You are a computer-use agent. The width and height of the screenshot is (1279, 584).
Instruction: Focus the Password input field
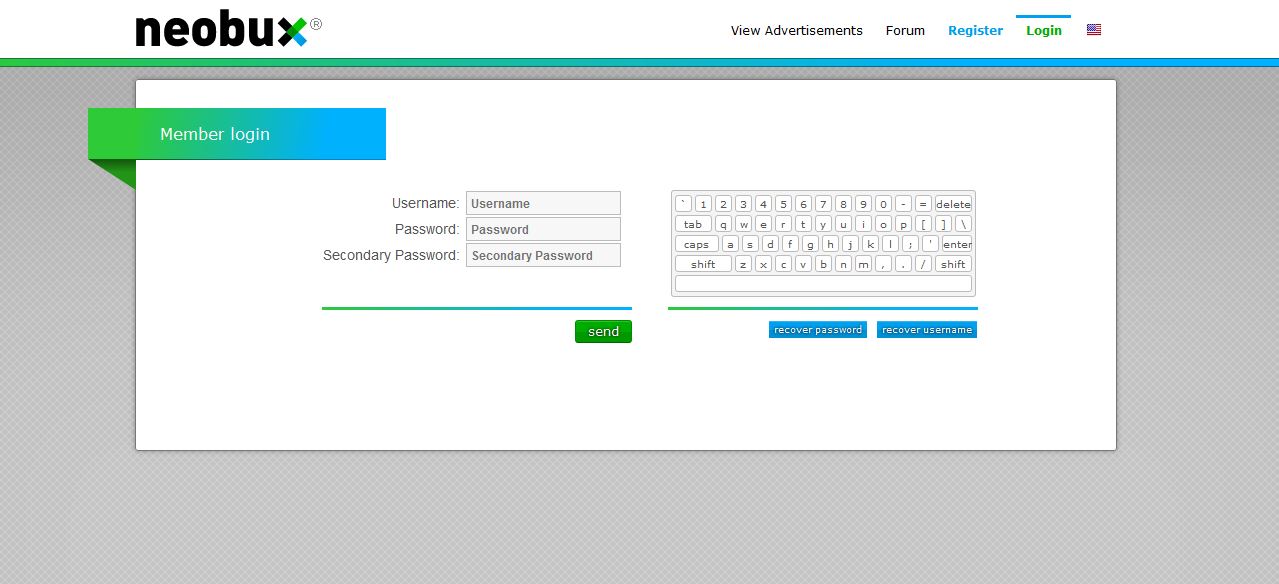coord(543,229)
